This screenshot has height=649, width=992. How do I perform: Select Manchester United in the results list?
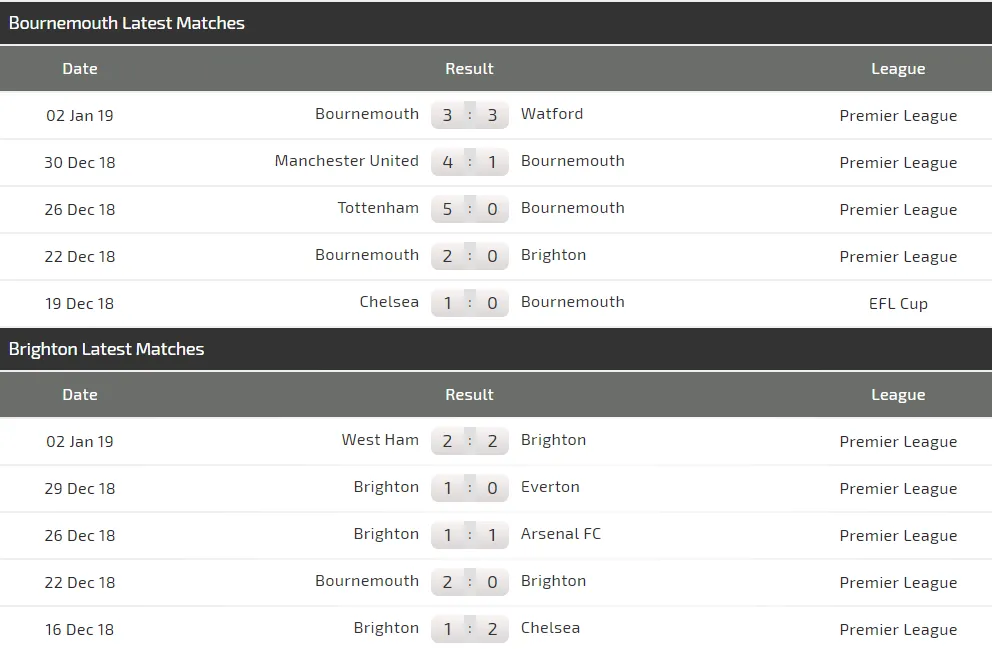point(347,161)
